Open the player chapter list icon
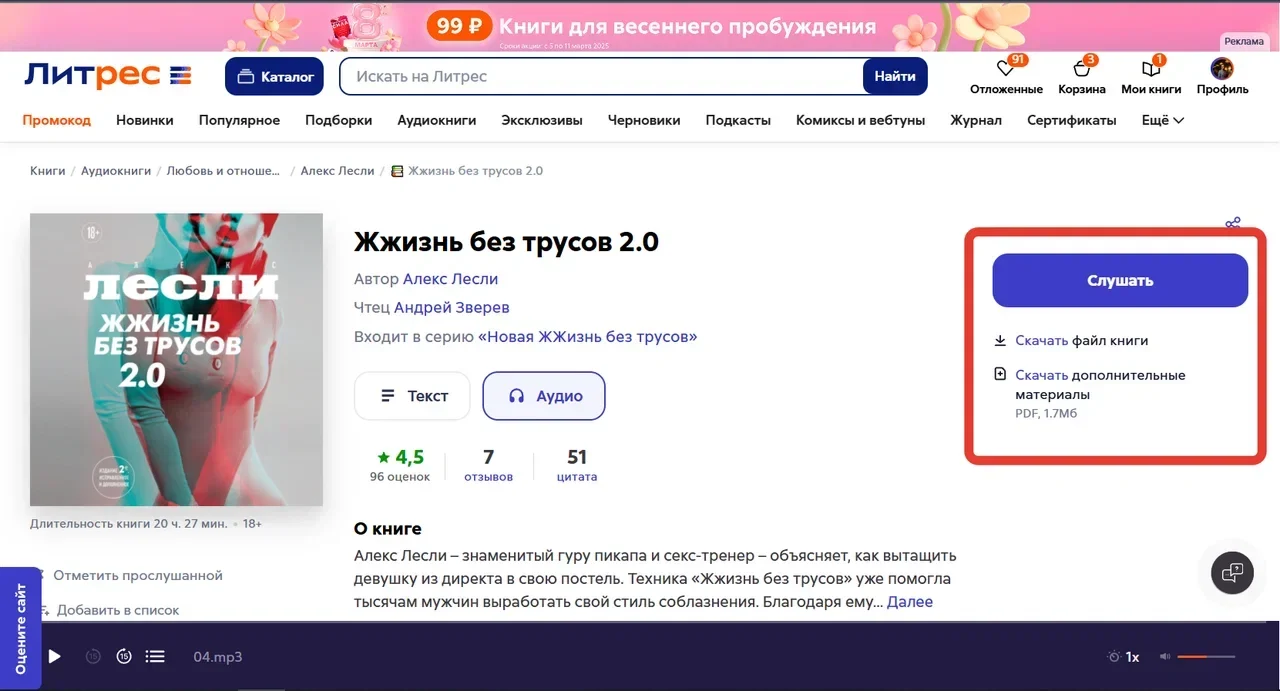The height and width of the screenshot is (691, 1280). [155, 657]
